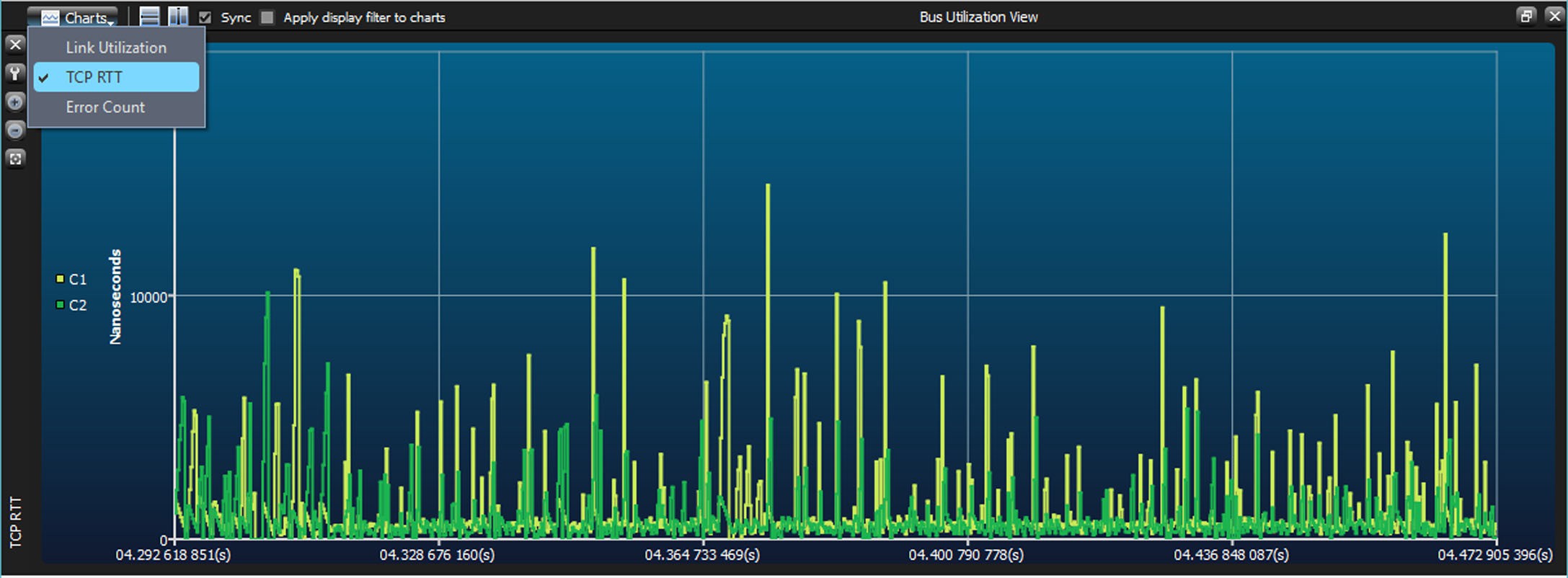Enable Apply display filter to charts
Screen dimensions: 1568x578
(267, 17)
